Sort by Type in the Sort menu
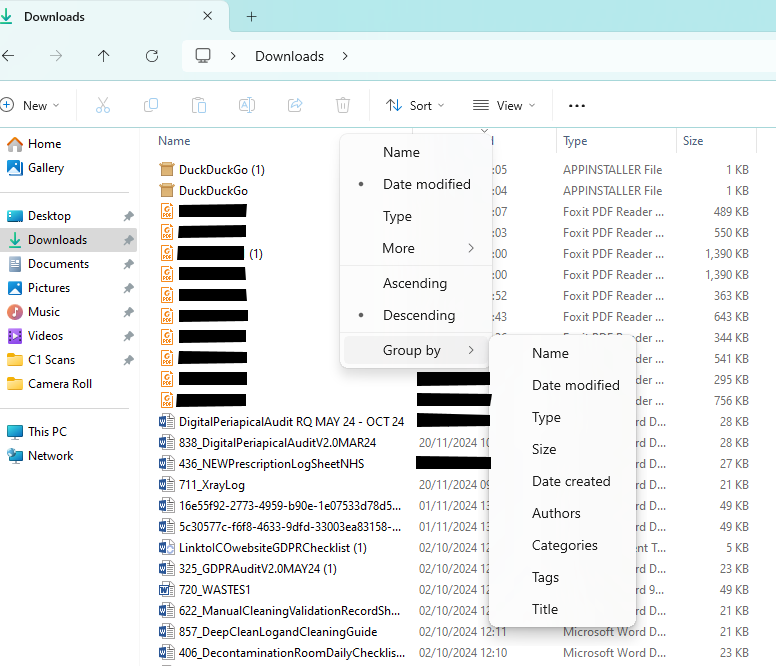The height and width of the screenshot is (666, 776). click(x=416, y=216)
